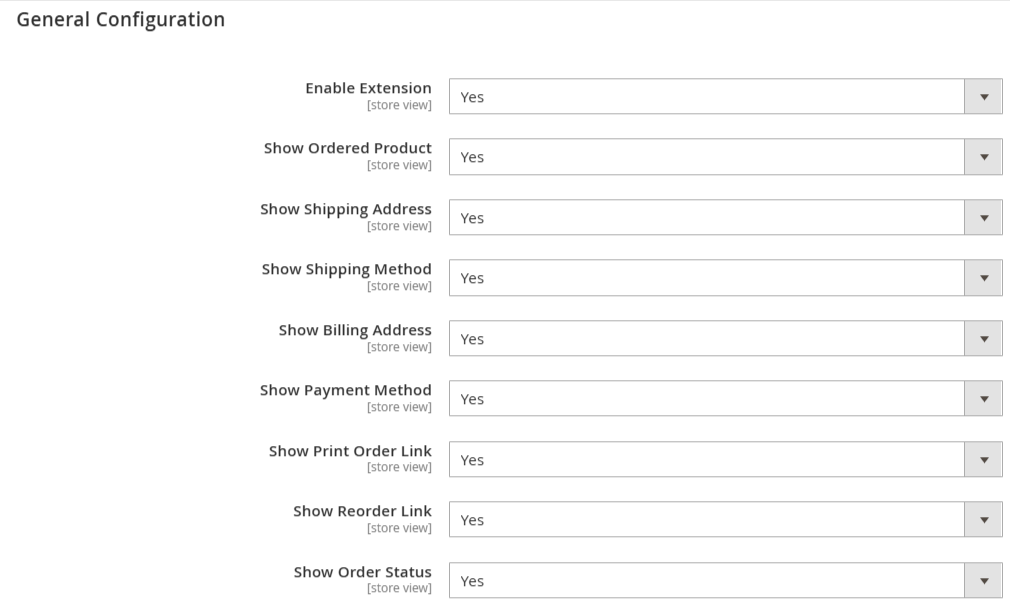
Task: Click the Show Order Status dropdown arrow
Action: point(984,581)
